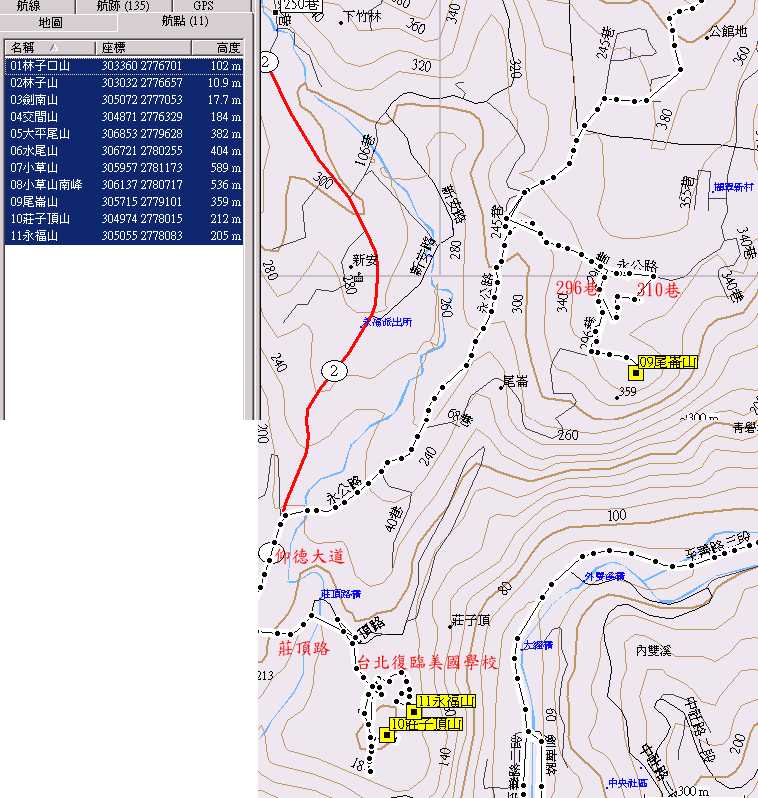Image resolution: width=758 pixels, height=798 pixels.
Task: Click the 莊子頂 place name on map
Action: (471, 620)
